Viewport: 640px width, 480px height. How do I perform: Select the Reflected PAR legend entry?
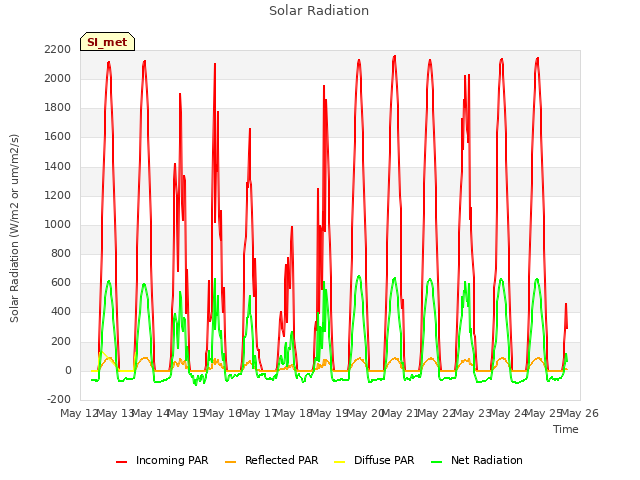tap(271, 460)
